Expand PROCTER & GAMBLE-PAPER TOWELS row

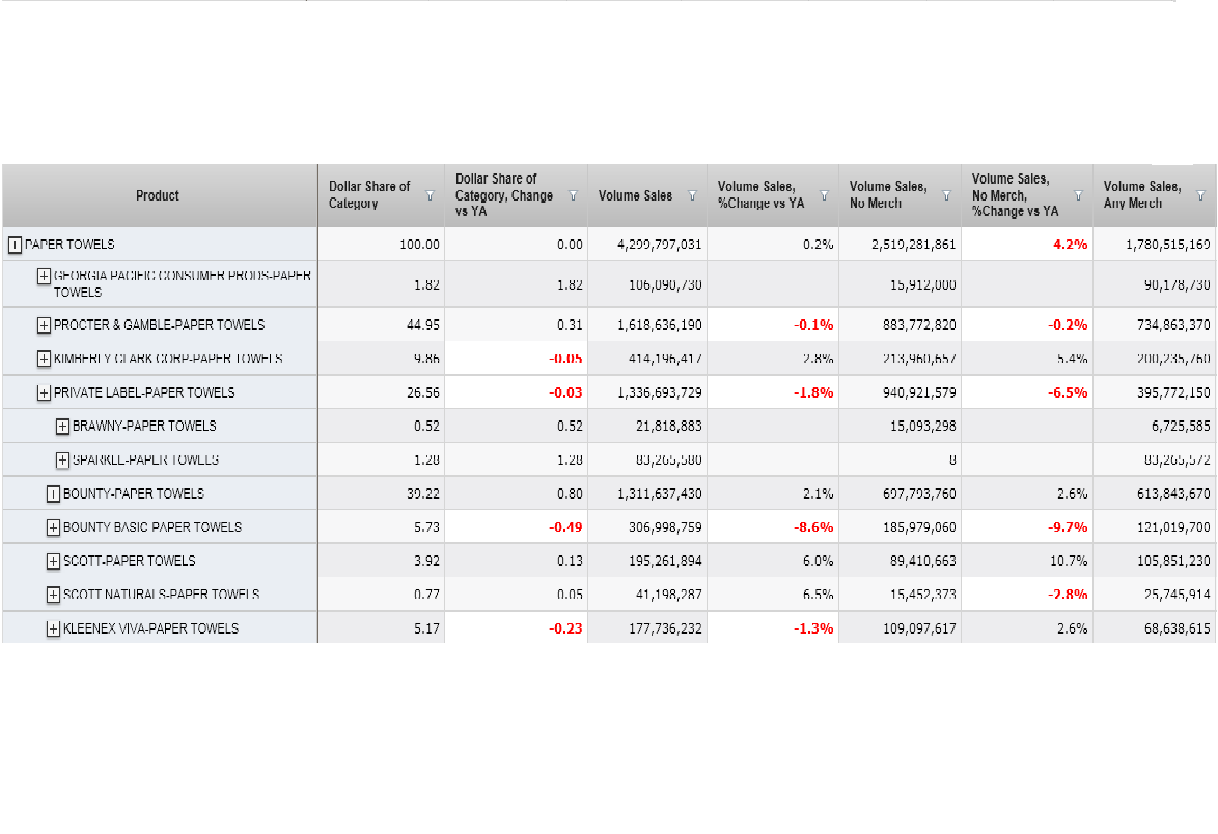[44, 325]
